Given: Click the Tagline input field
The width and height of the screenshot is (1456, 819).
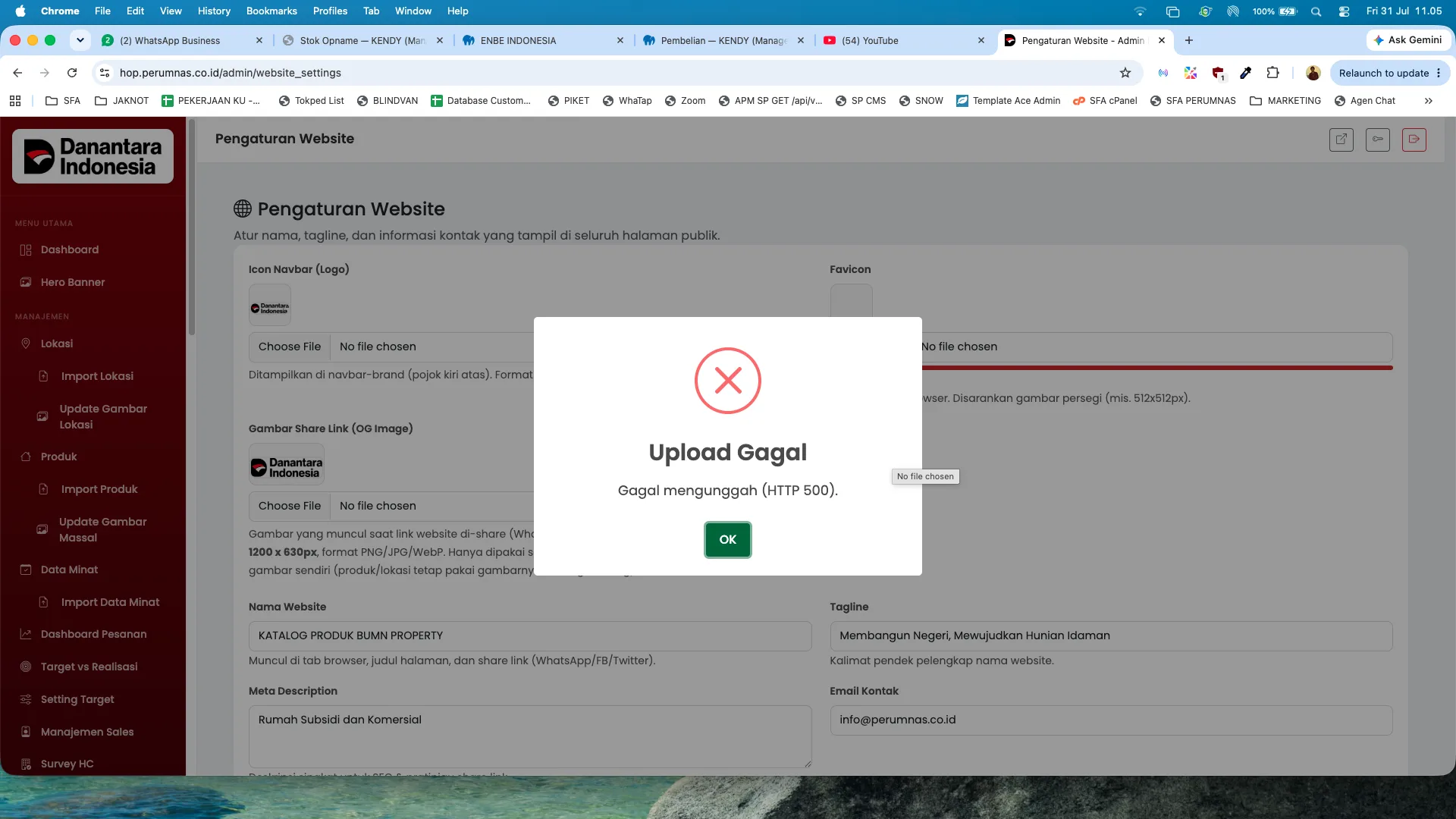Looking at the screenshot, I should tap(1111, 635).
